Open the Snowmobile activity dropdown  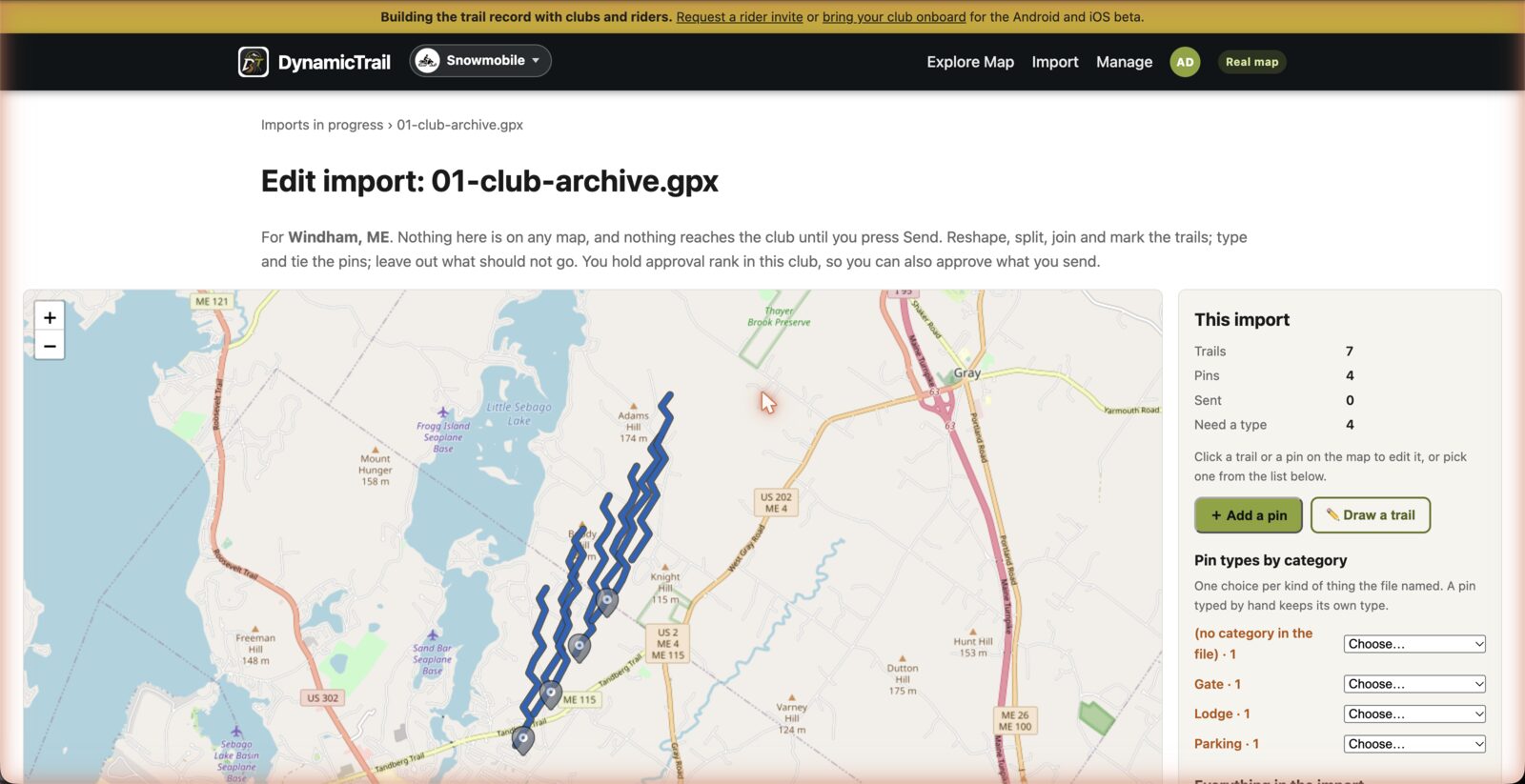(x=480, y=61)
